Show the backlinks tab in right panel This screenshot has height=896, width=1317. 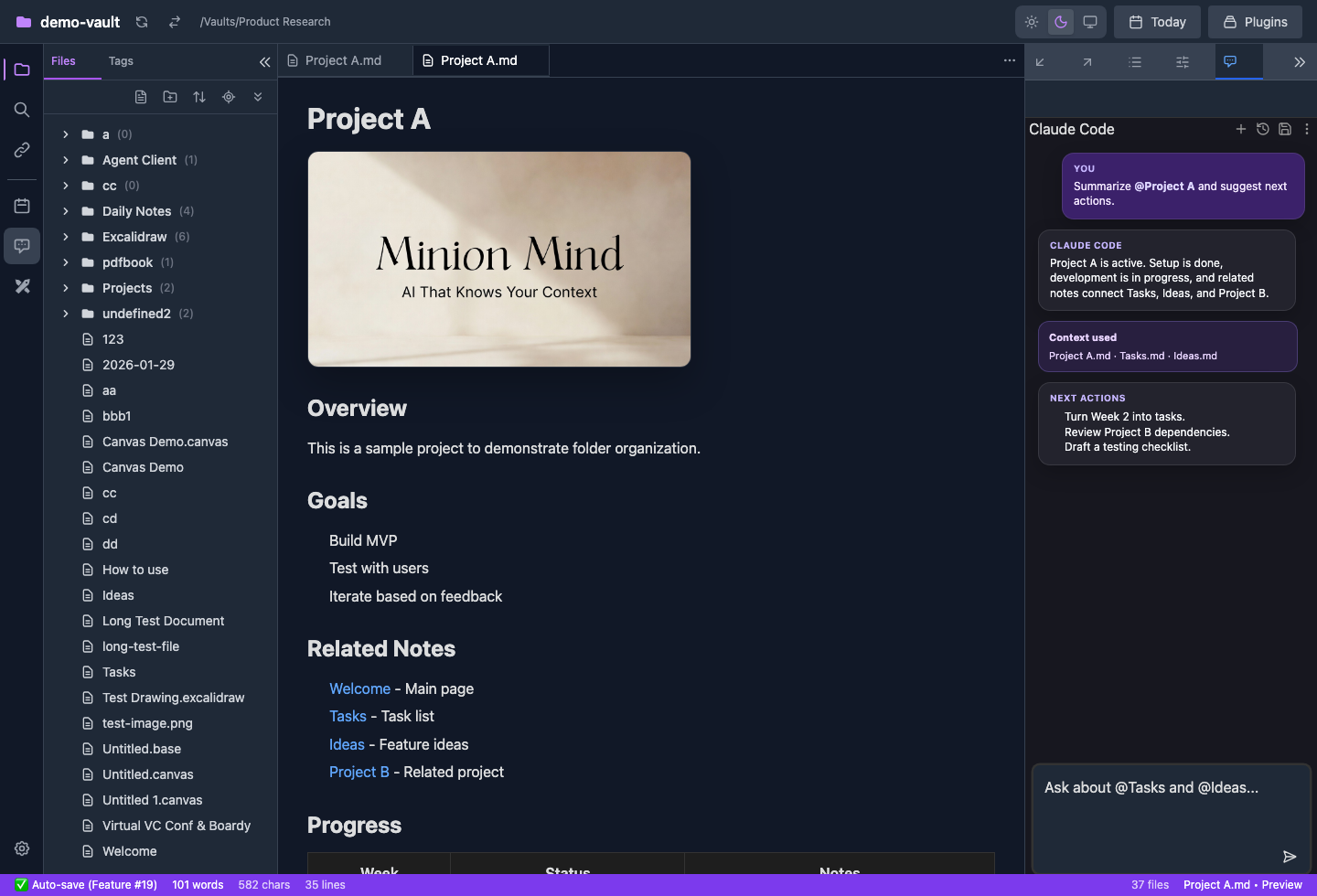coord(1040,62)
